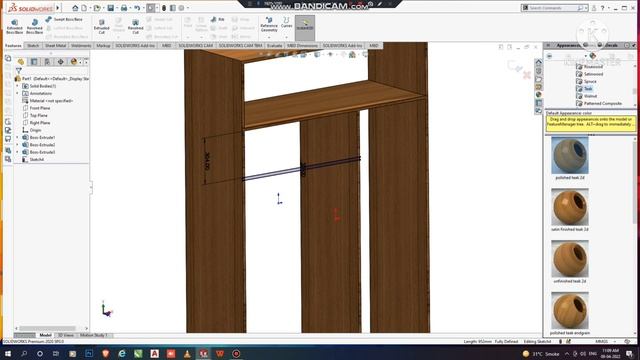Expand the SolidWorks logo menu arrow

click(x=58, y=8)
